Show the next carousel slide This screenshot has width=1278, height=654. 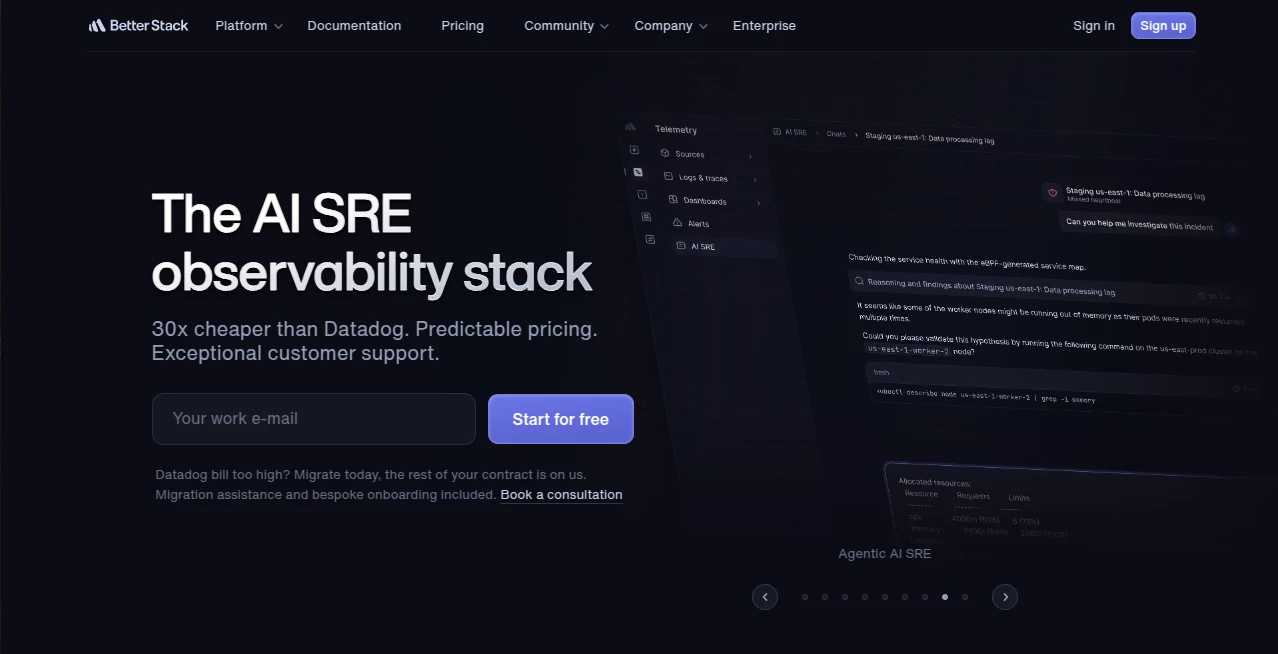[1005, 597]
